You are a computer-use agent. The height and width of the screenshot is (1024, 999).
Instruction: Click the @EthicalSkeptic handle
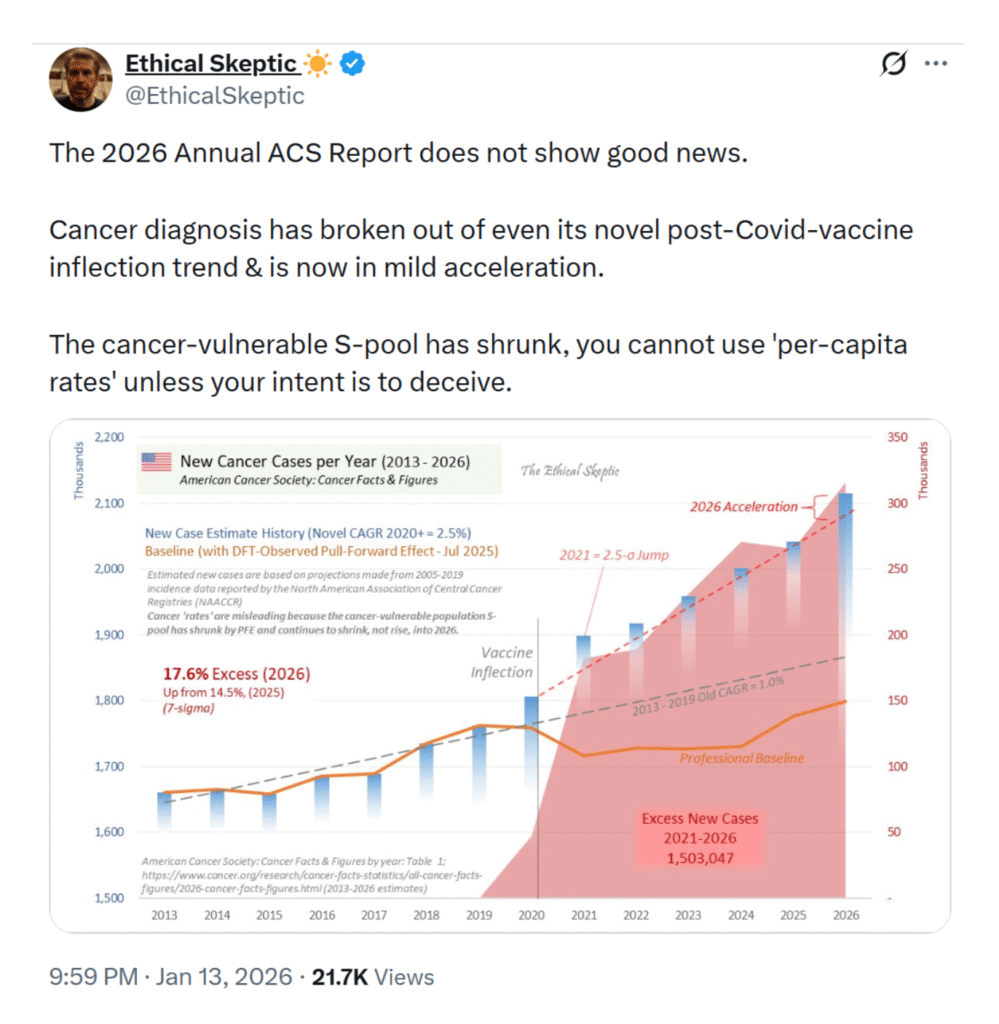click(x=214, y=96)
